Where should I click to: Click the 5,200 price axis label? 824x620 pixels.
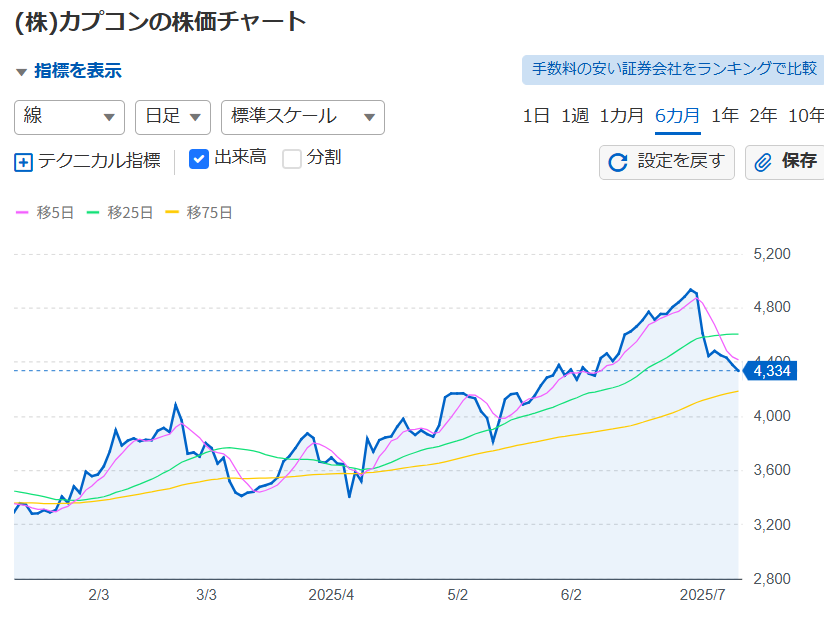771,254
